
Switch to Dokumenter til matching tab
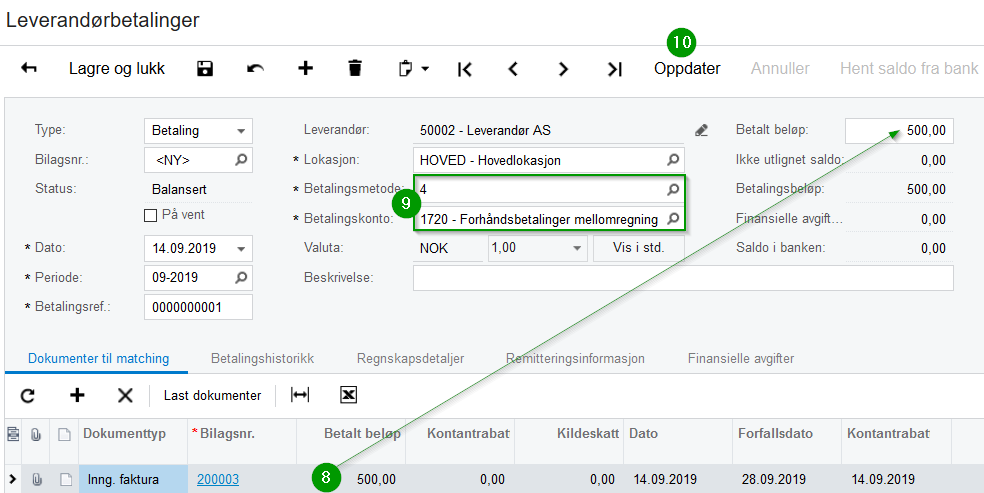pos(99,359)
